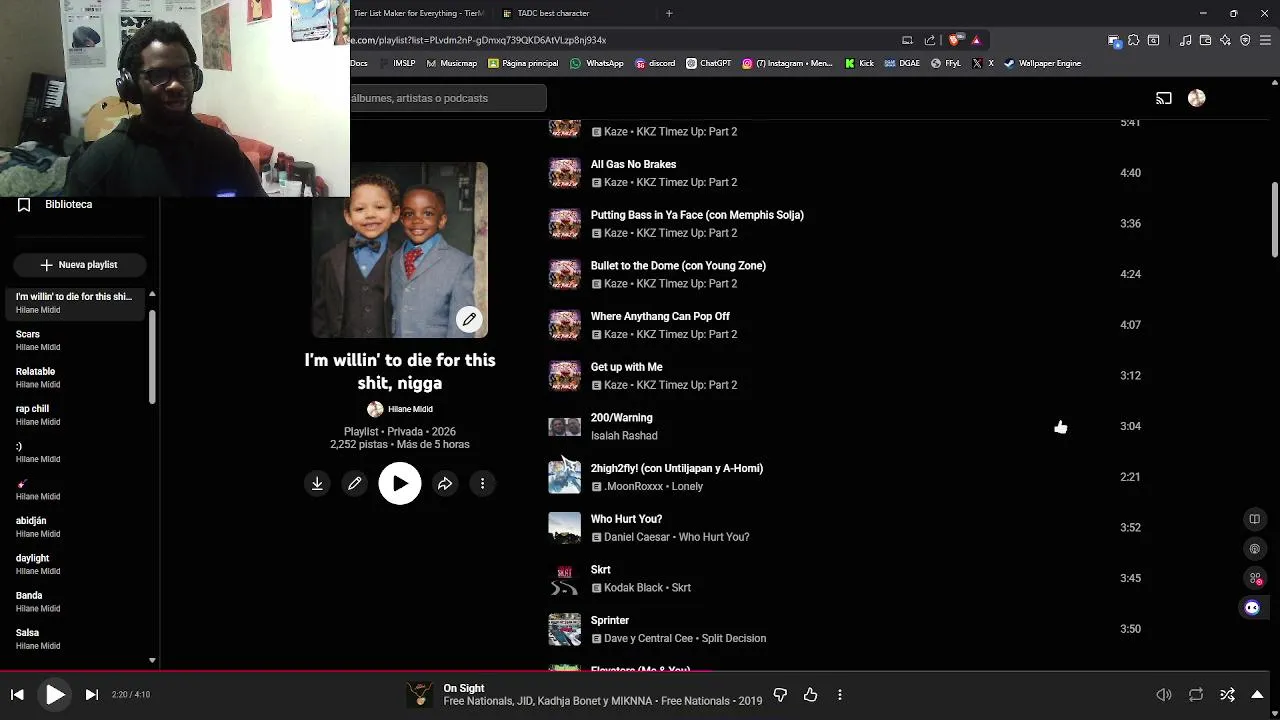
Task: Click the sidebar scroll down arrow
Action: tap(152, 660)
